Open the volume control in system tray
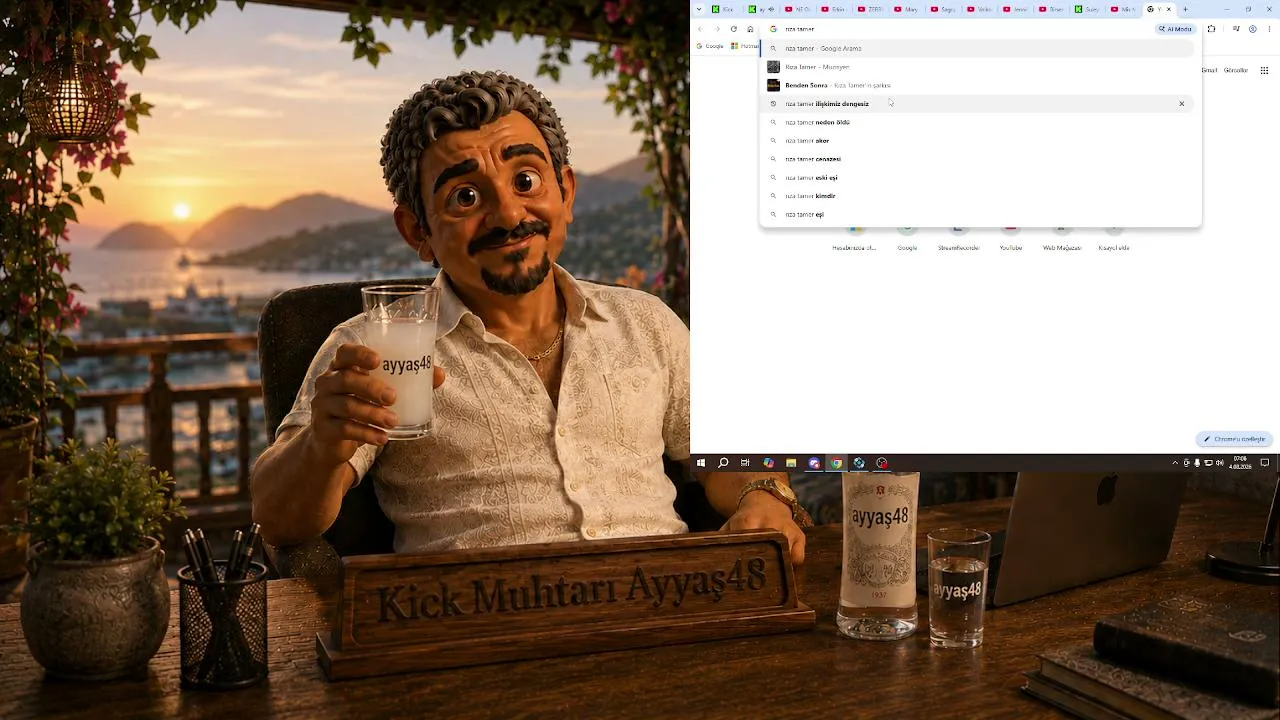Viewport: 1280px width, 720px height. (x=1219, y=463)
